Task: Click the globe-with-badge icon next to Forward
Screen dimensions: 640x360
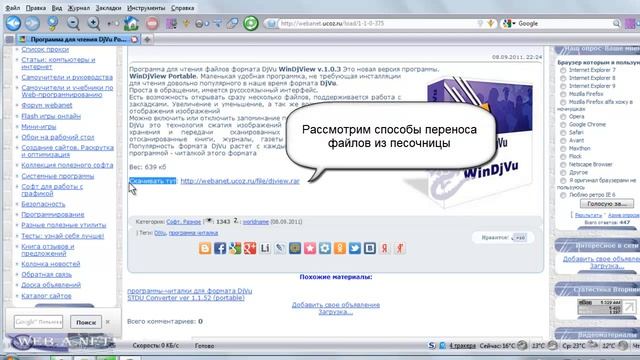Action: pyautogui.click(x=53, y=23)
